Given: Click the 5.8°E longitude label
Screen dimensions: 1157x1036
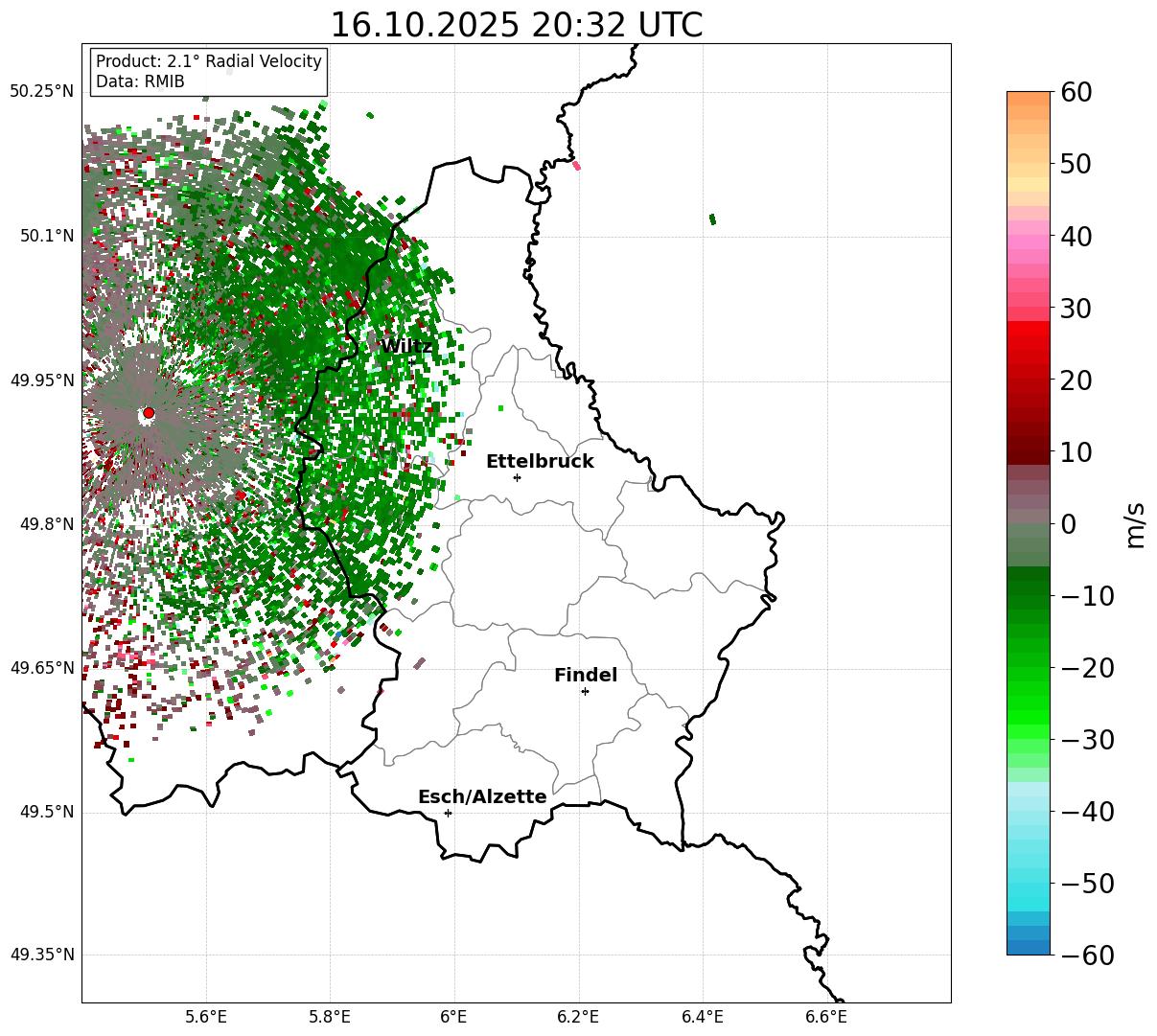Looking at the screenshot, I should pyautogui.click(x=330, y=1018).
